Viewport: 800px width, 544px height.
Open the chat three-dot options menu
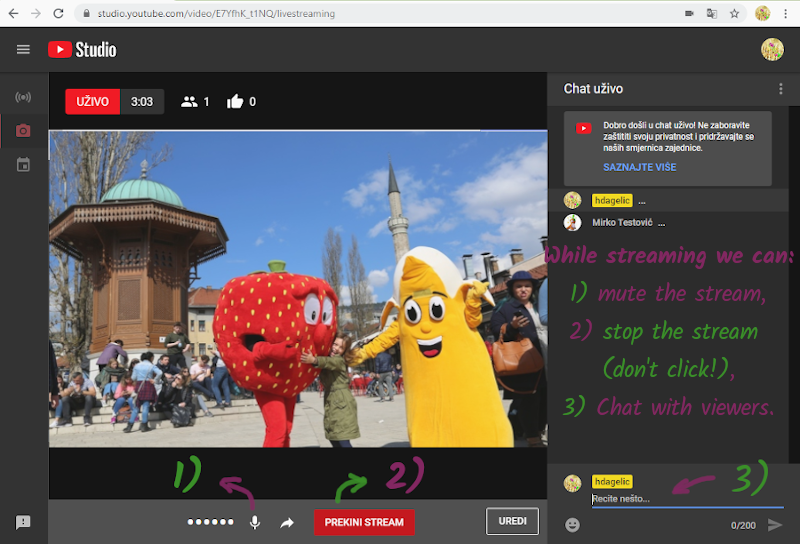[780, 89]
